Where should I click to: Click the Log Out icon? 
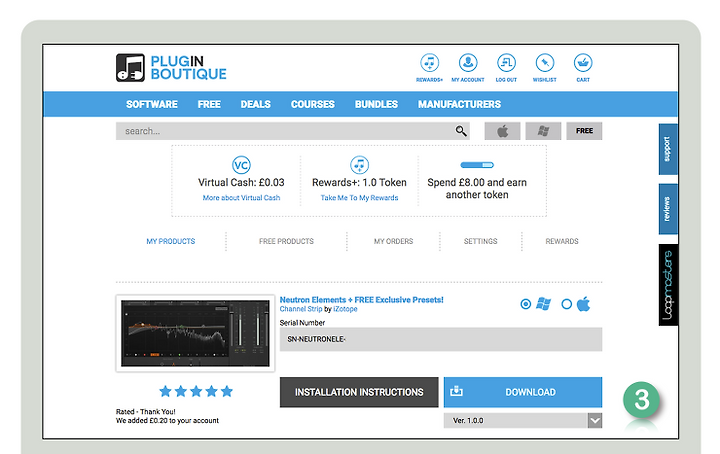[506, 63]
